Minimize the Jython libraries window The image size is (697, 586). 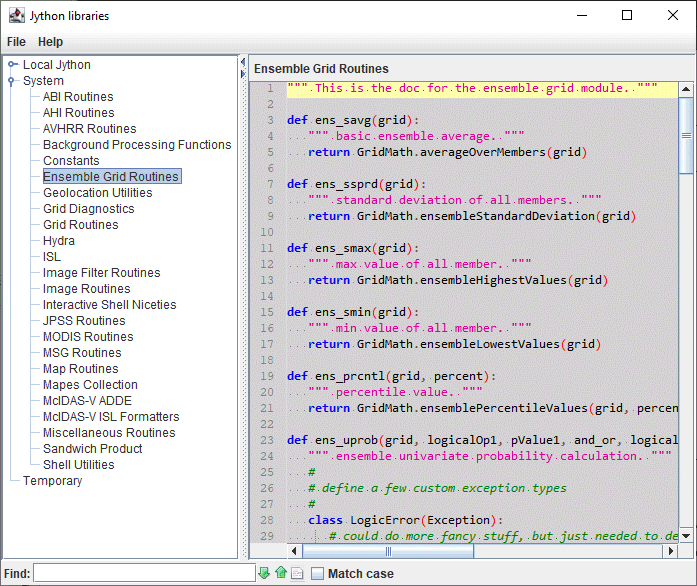point(582,16)
